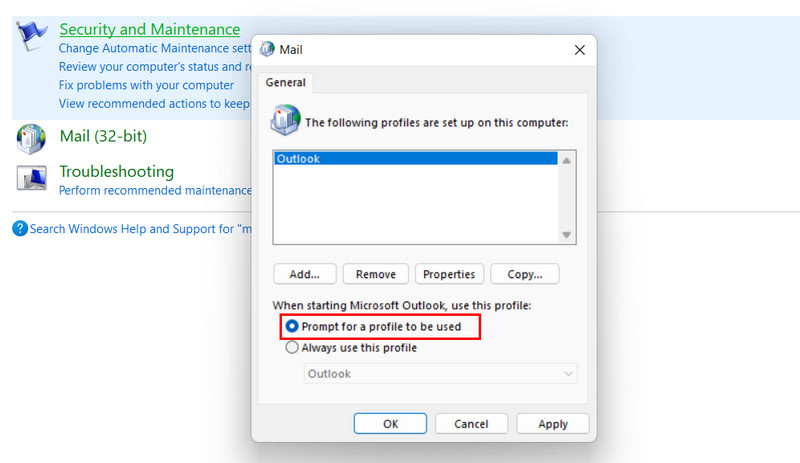Open the disabled Outlook profile dropdown
This screenshot has width=800, height=463.
[440, 374]
